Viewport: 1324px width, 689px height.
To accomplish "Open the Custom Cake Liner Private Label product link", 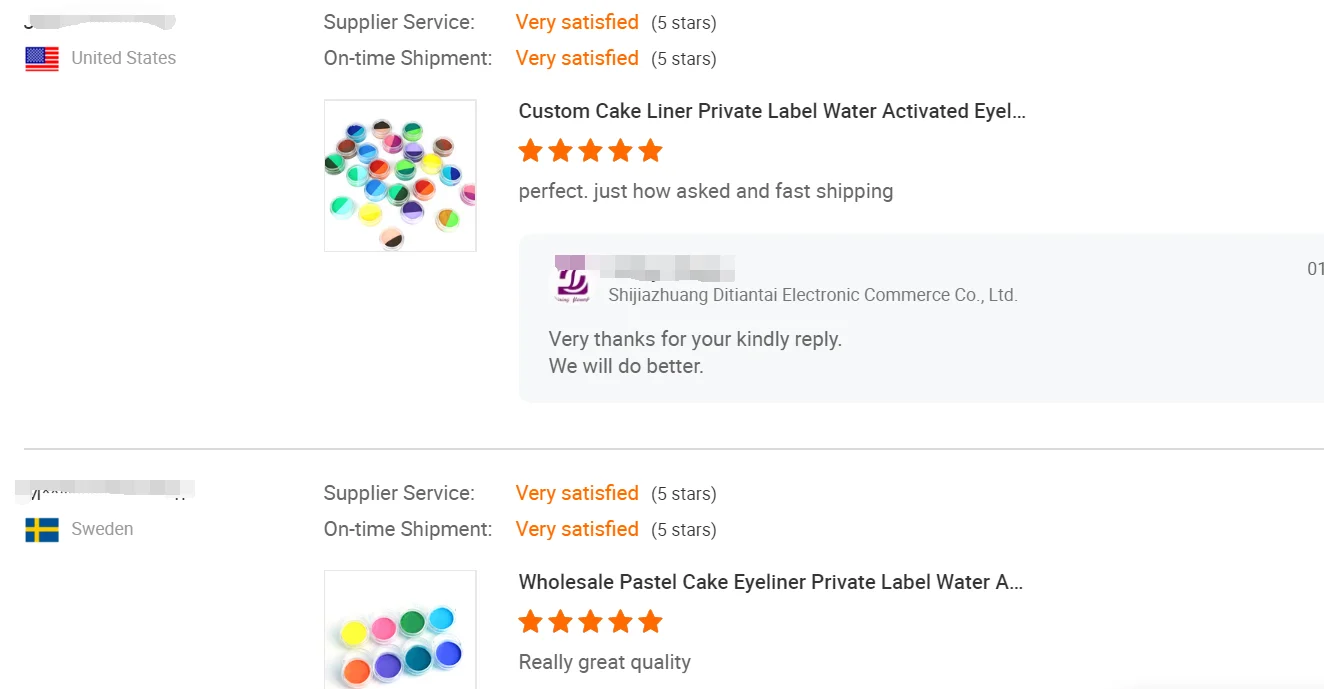I will [772, 111].
